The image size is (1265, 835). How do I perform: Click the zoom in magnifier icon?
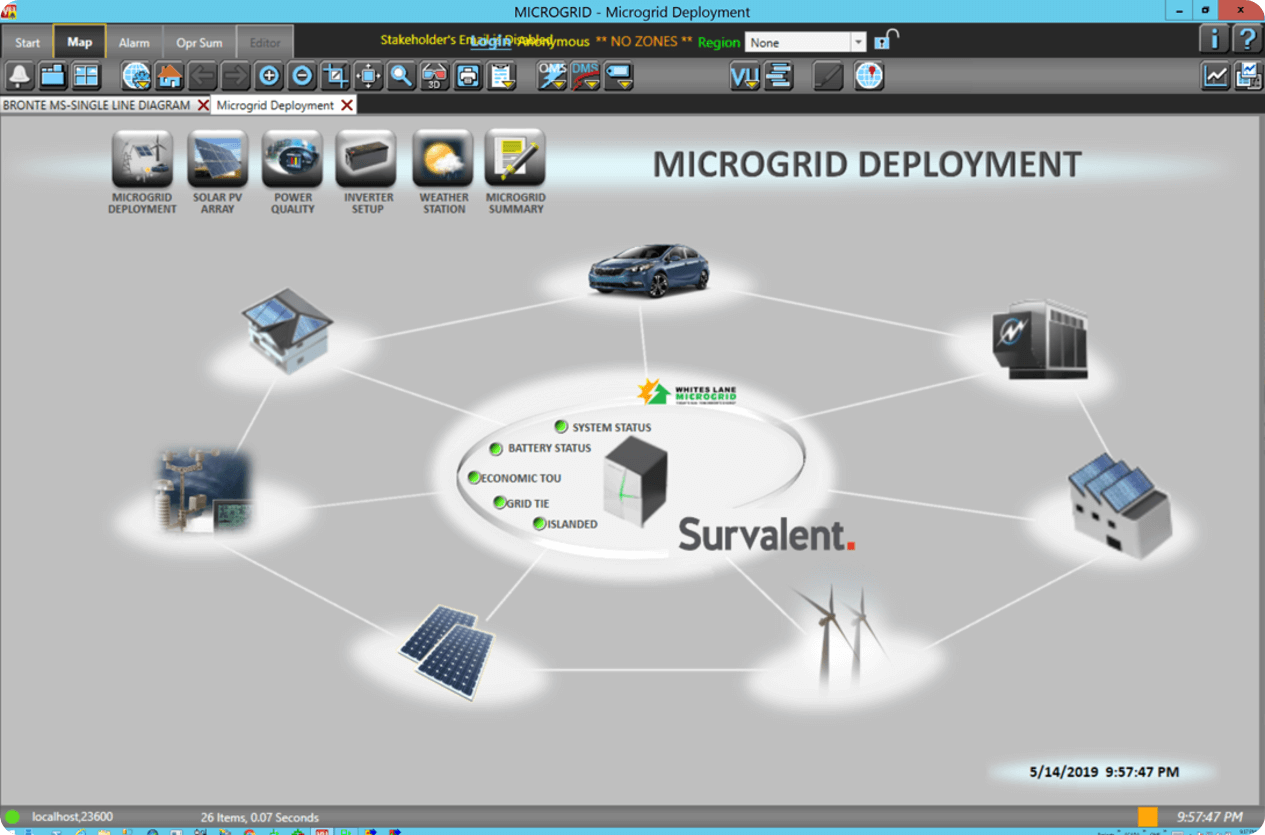pos(268,76)
